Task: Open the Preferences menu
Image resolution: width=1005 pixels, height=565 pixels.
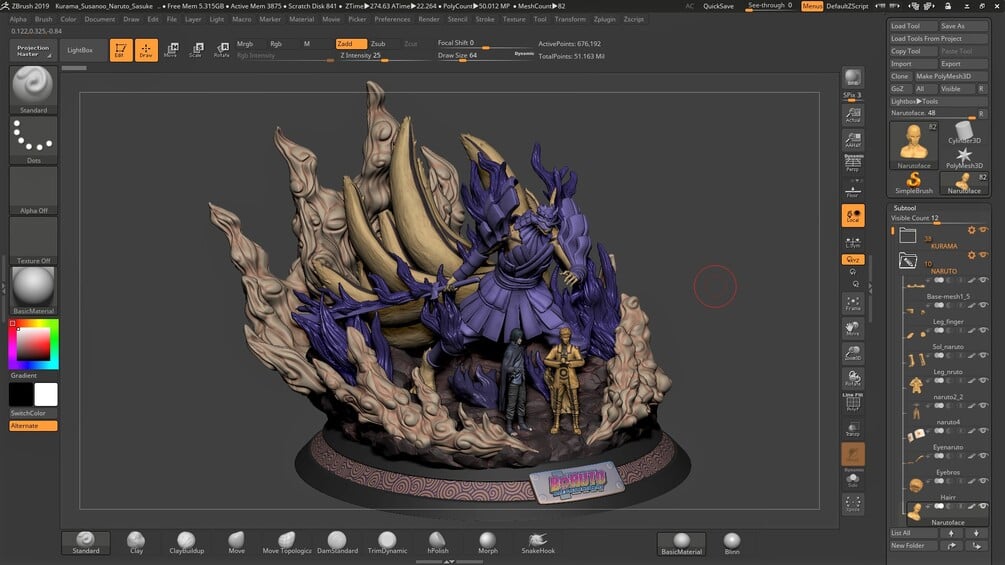Action: (x=392, y=19)
